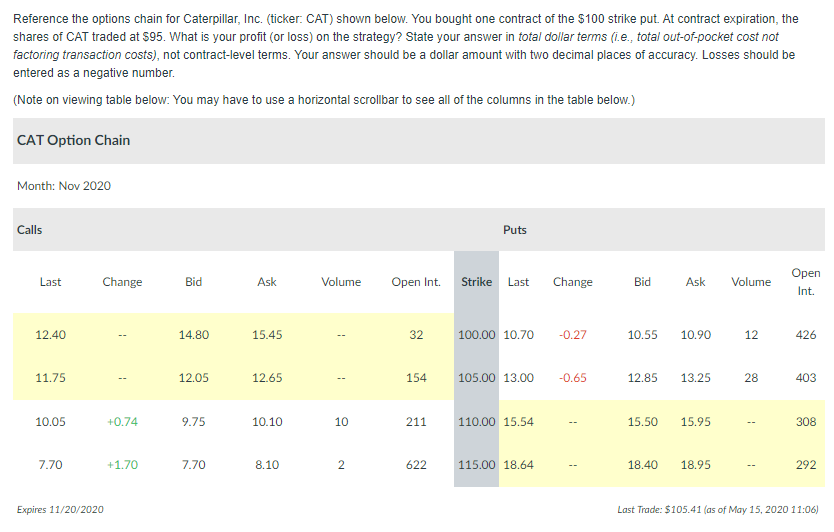Click the Puts section header
The height and width of the screenshot is (532, 834).
click(x=514, y=230)
